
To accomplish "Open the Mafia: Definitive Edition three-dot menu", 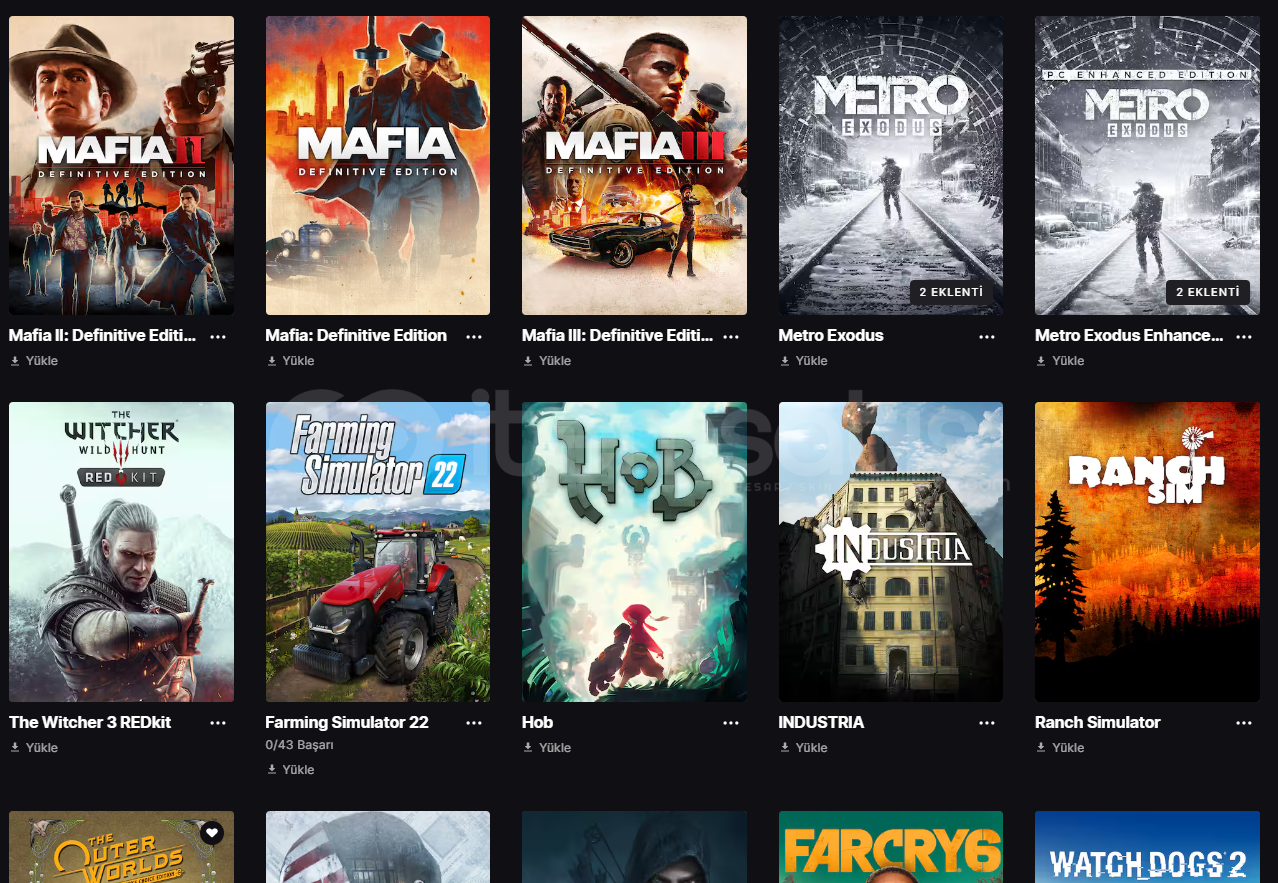I will coord(474,337).
